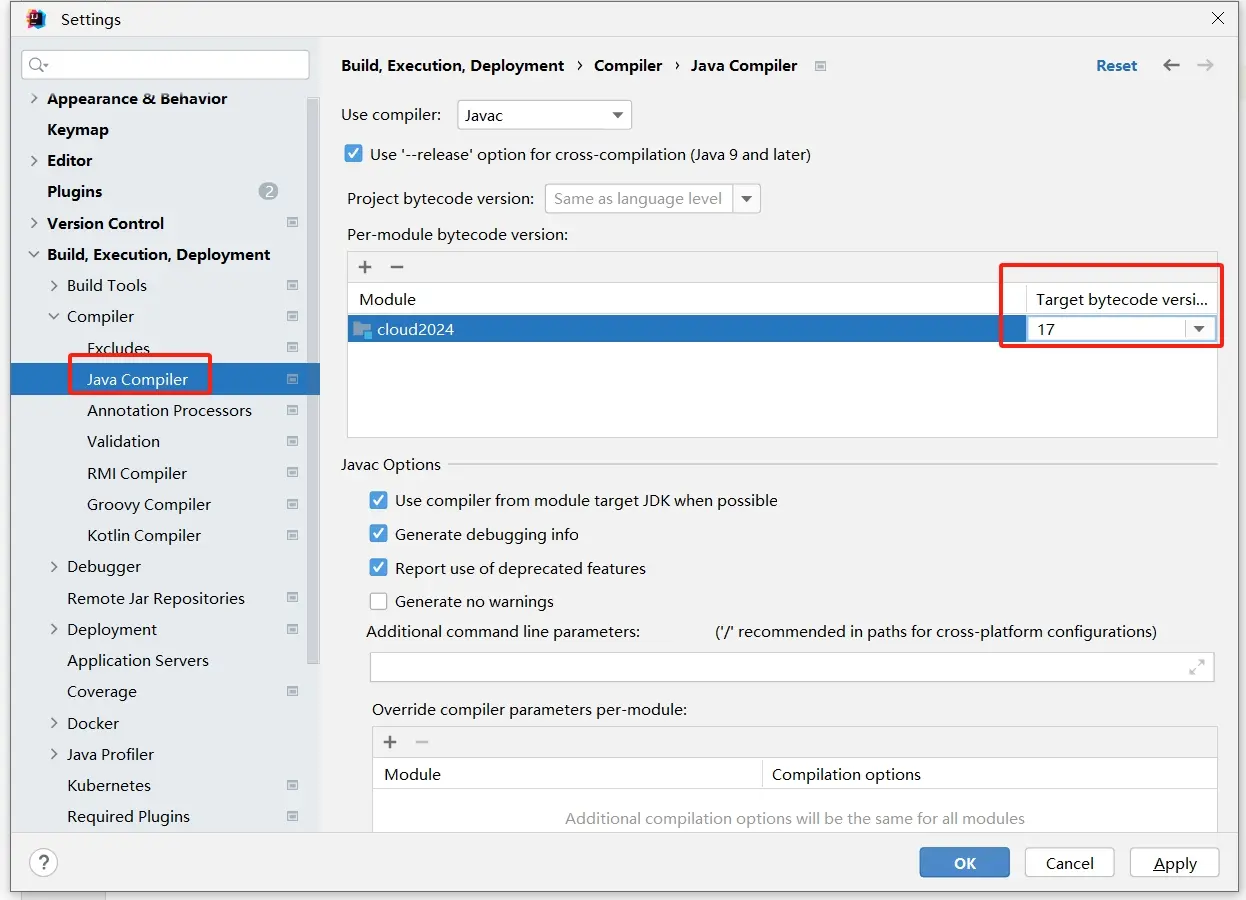The image size is (1246, 900).
Task: Click the settings tree vertical scrollbar
Action: pyautogui.click(x=313, y=380)
